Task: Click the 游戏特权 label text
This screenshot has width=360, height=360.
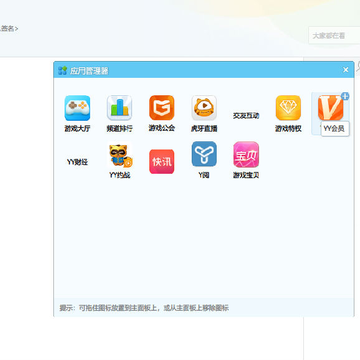Action: (288, 129)
